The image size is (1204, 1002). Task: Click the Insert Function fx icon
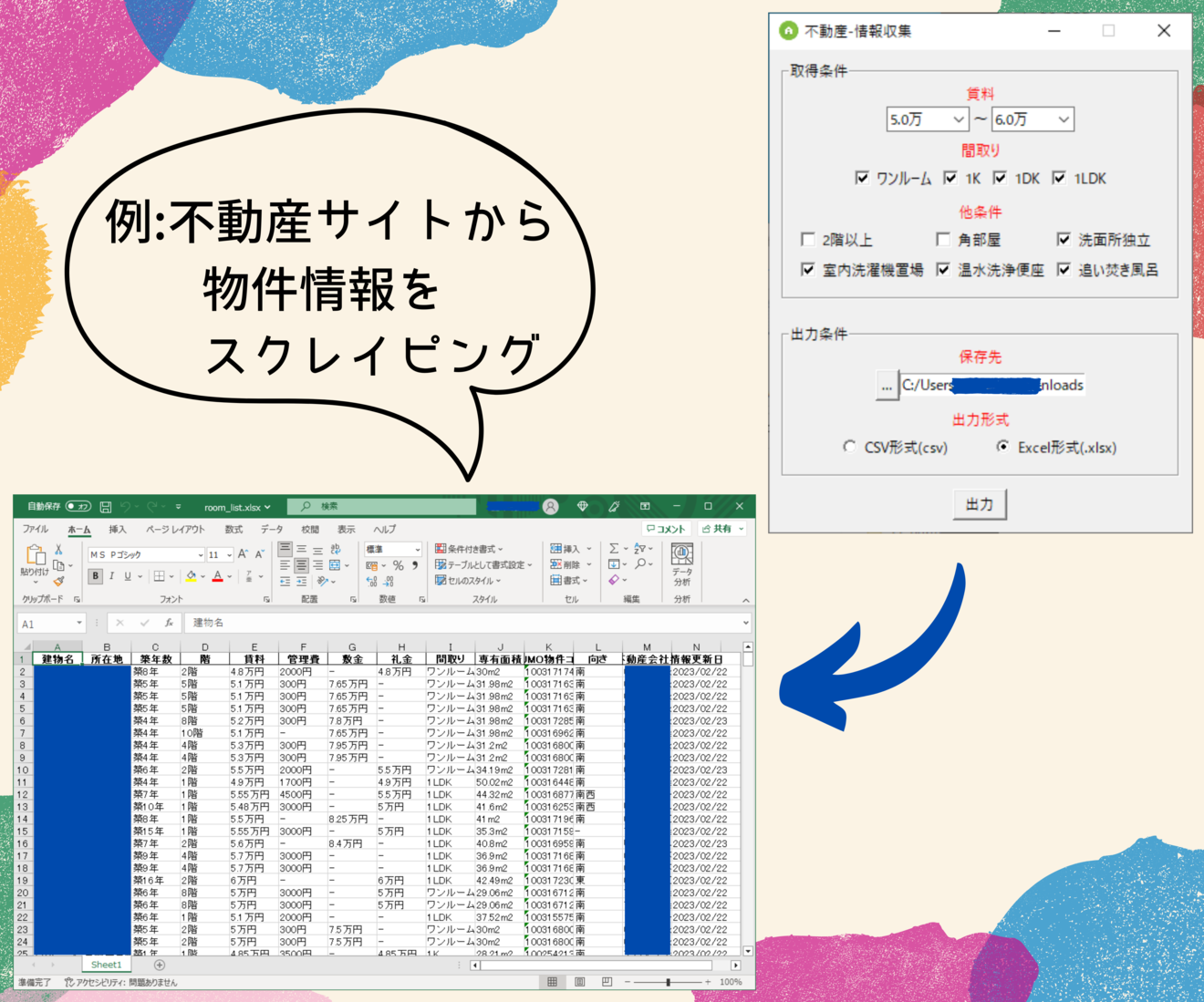(169, 623)
